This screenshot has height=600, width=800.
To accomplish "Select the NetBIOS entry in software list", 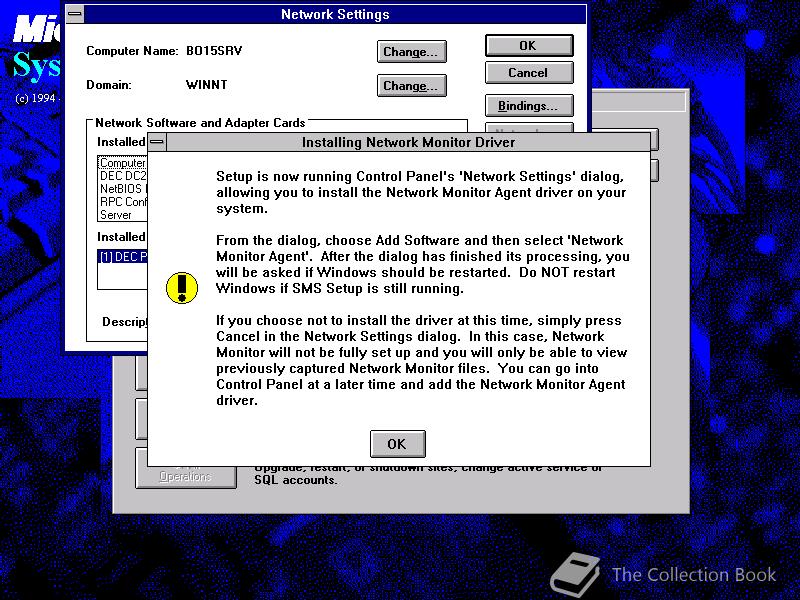I will pyautogui.click(x=123, y=189).
